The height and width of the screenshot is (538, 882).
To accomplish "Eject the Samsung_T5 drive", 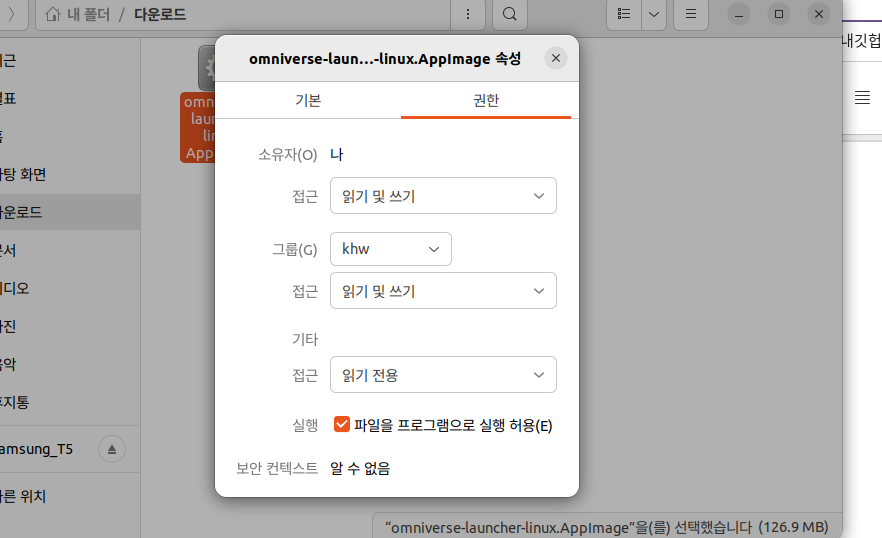I will click(x=112, y=449).
